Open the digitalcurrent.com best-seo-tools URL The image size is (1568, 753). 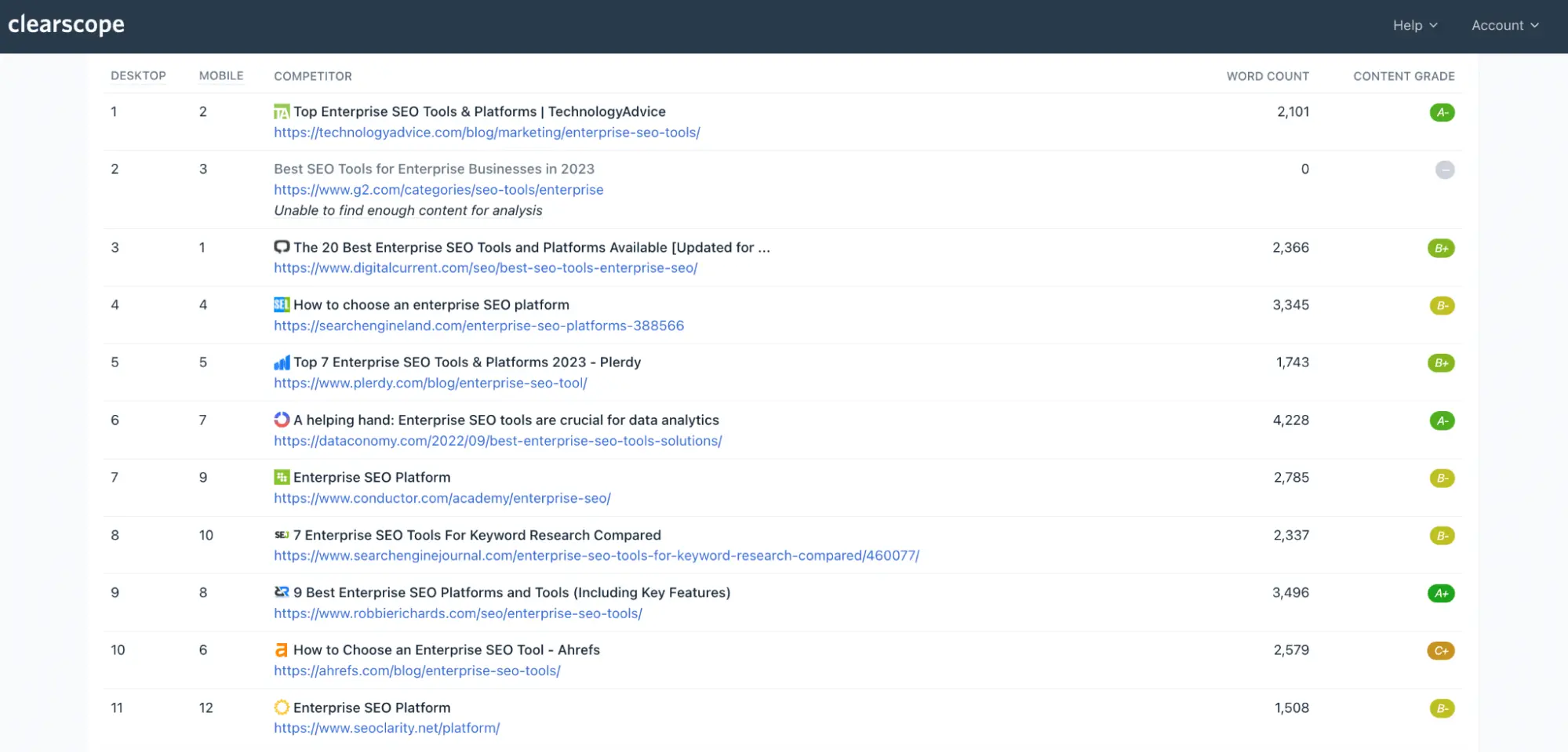coord(486,268)
